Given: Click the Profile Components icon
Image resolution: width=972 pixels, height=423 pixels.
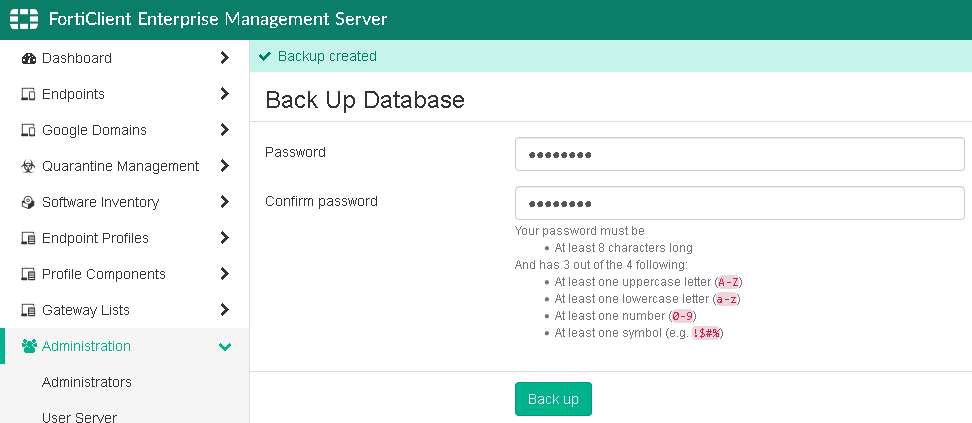Looking at the screenshot, I should (29, 275).
